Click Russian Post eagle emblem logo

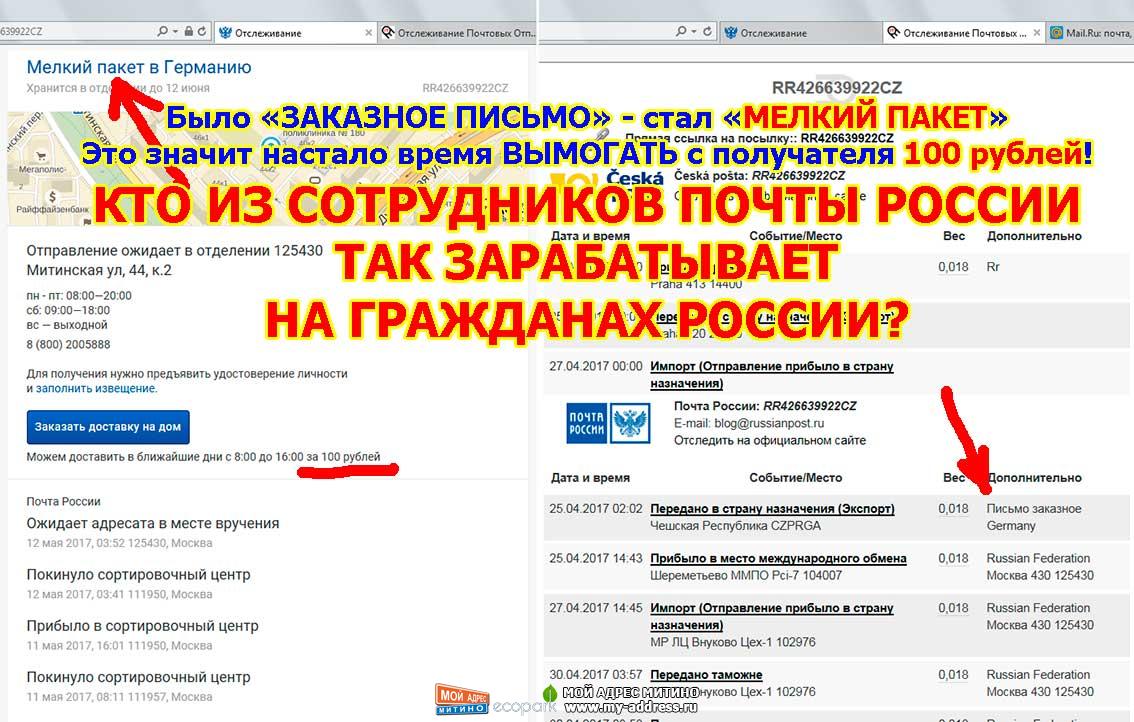point(630,422)
